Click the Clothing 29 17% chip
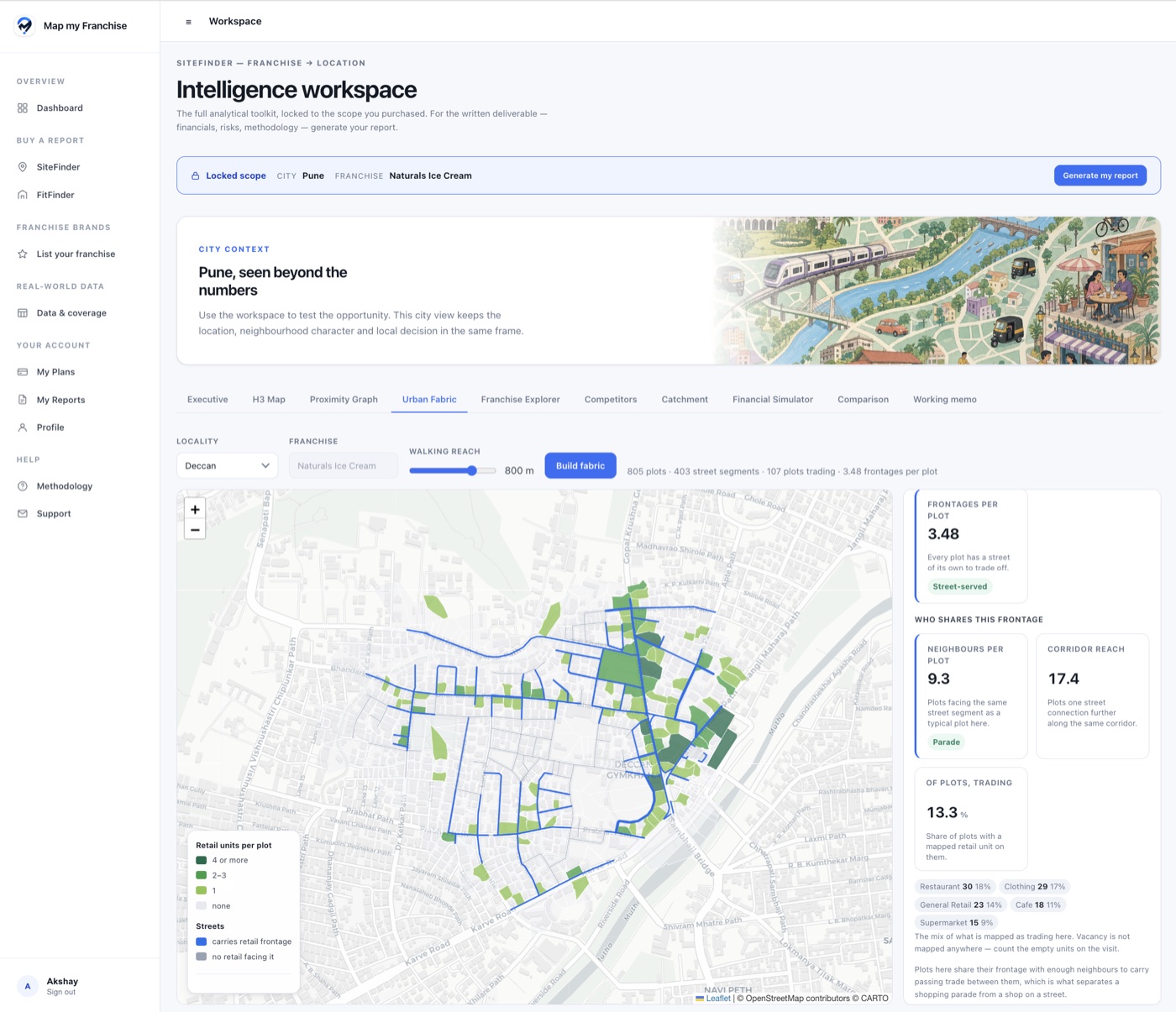This screenshot has width=1176, height=1012. click(x=1035, y=887)
